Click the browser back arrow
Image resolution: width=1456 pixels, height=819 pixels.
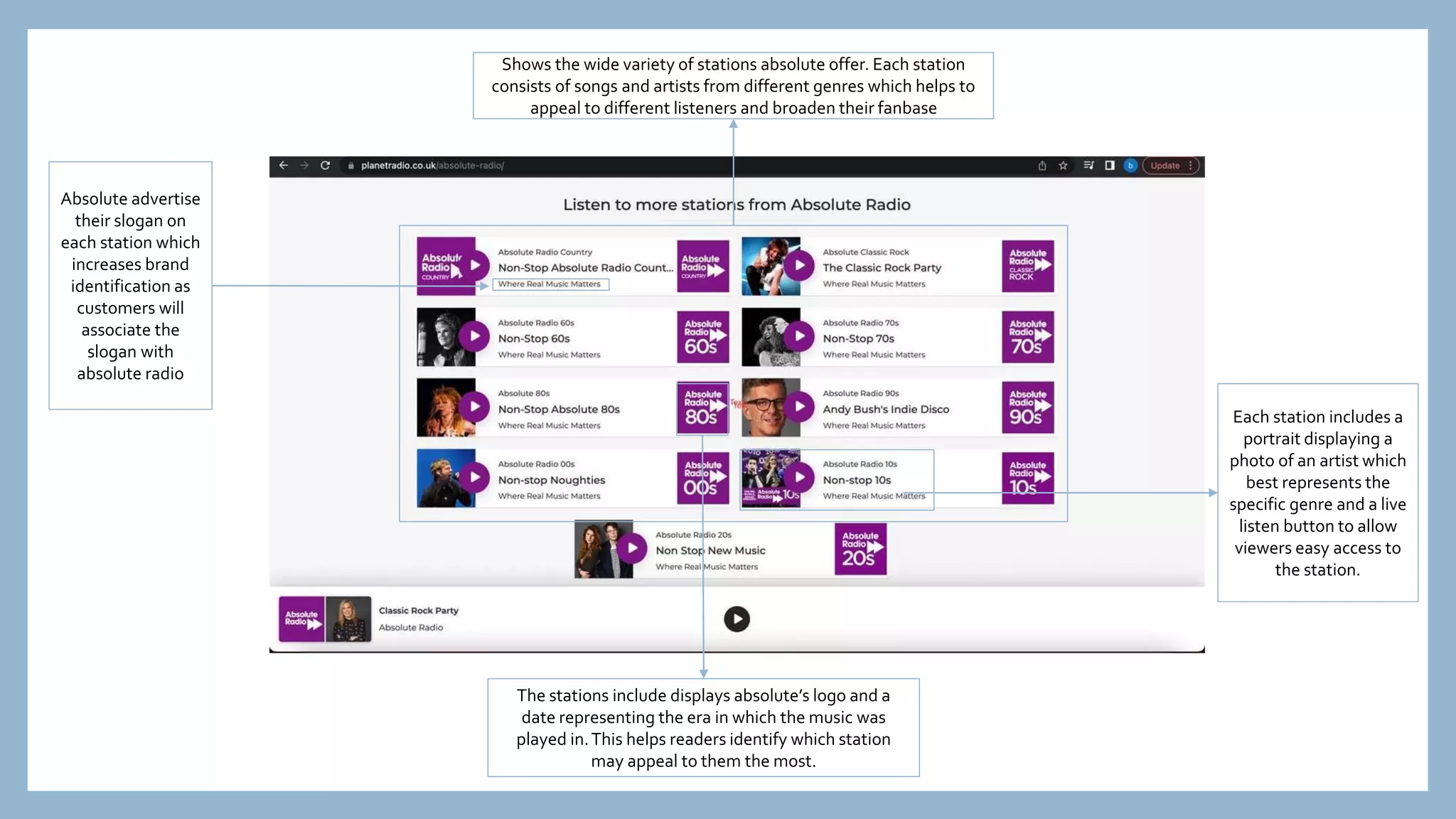(x=284, y=165)
